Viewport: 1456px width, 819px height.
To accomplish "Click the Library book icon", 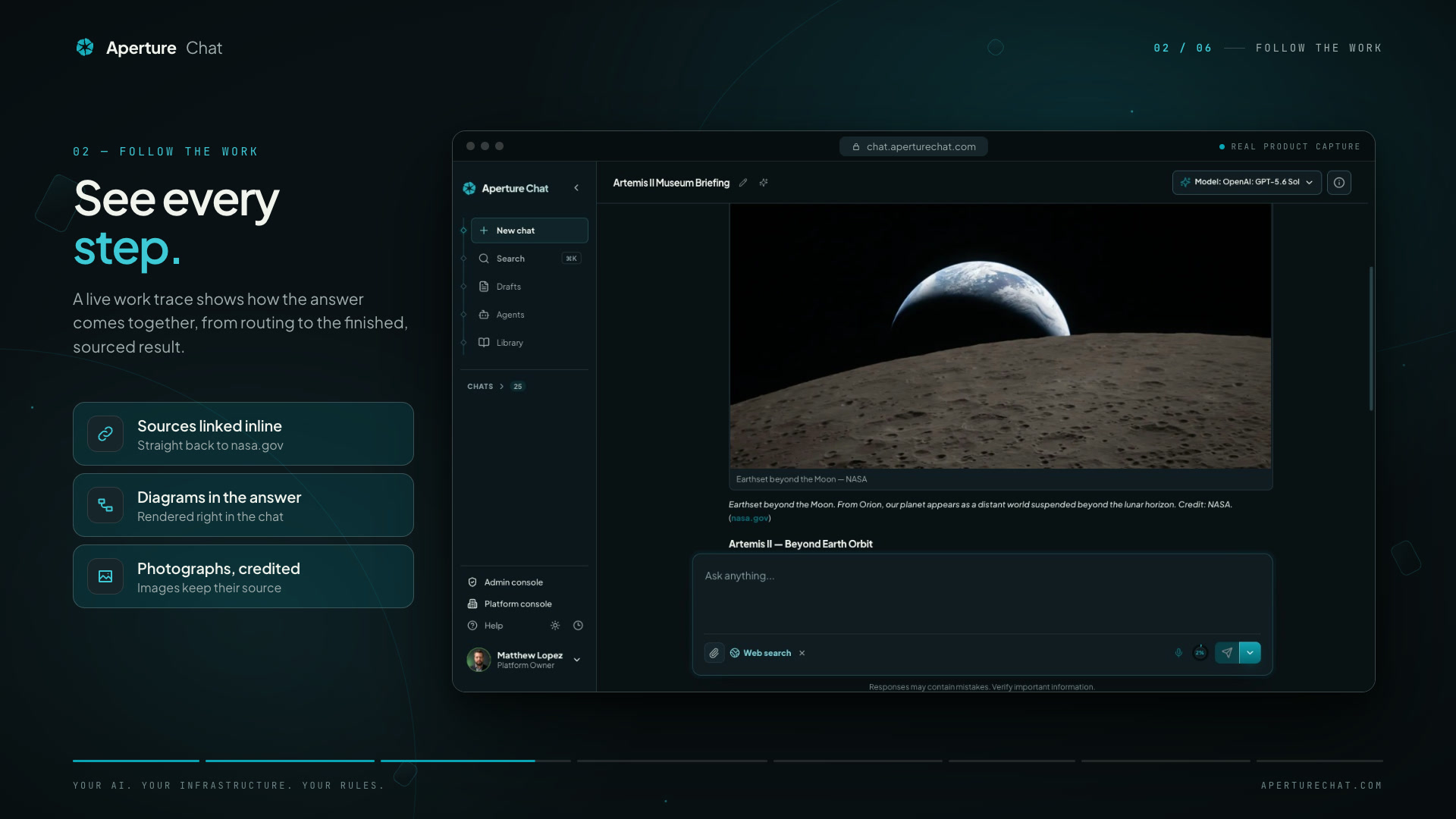I will pyautogui.click(x=484, y=343).
